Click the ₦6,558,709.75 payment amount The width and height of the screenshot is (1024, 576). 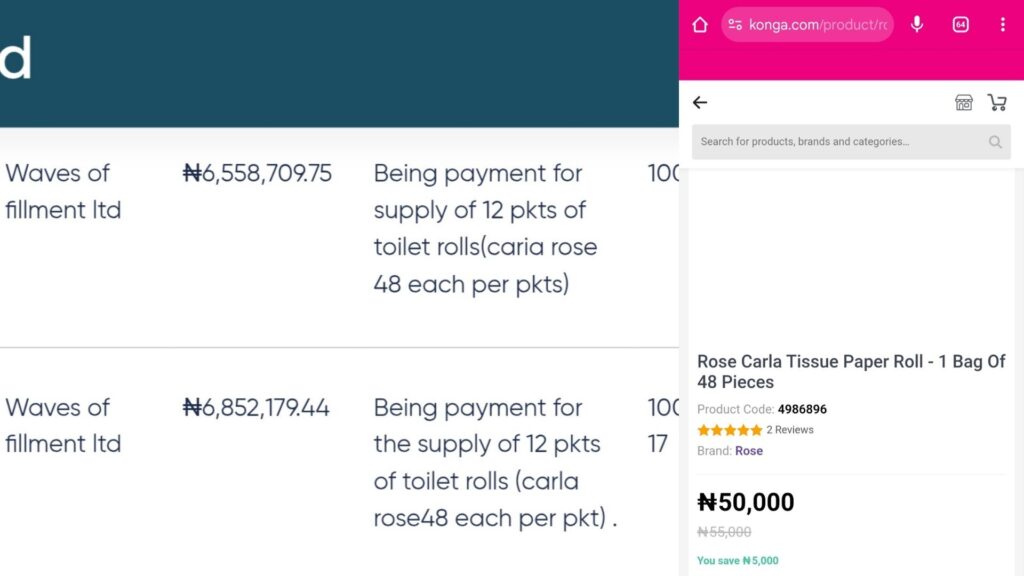tap(257, 173)
